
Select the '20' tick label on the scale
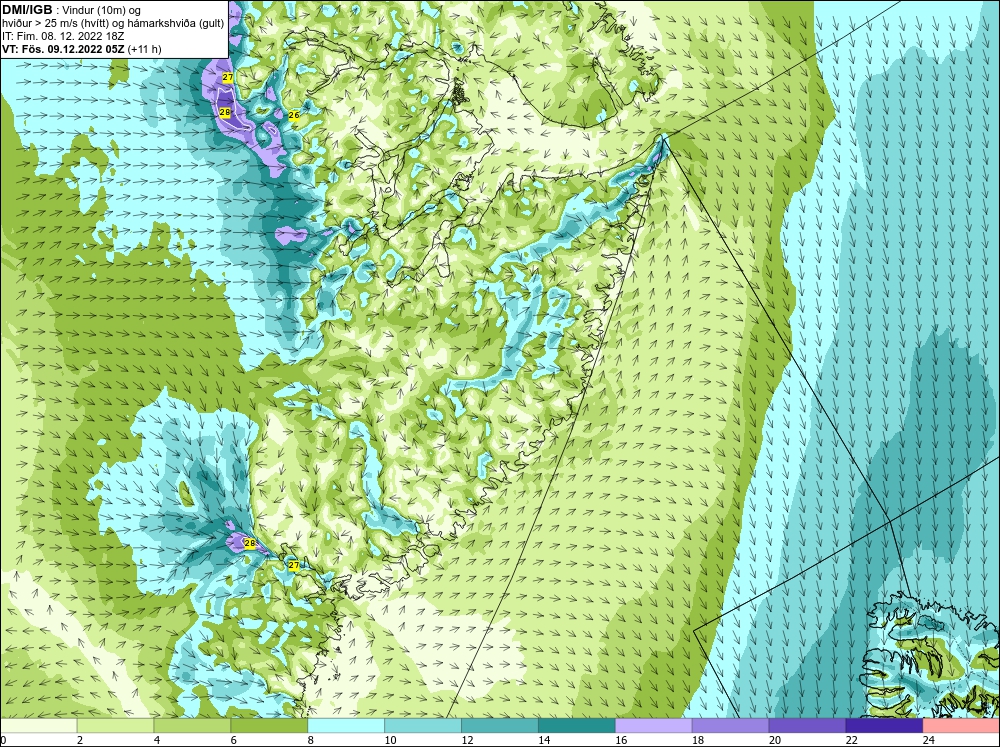775,740
